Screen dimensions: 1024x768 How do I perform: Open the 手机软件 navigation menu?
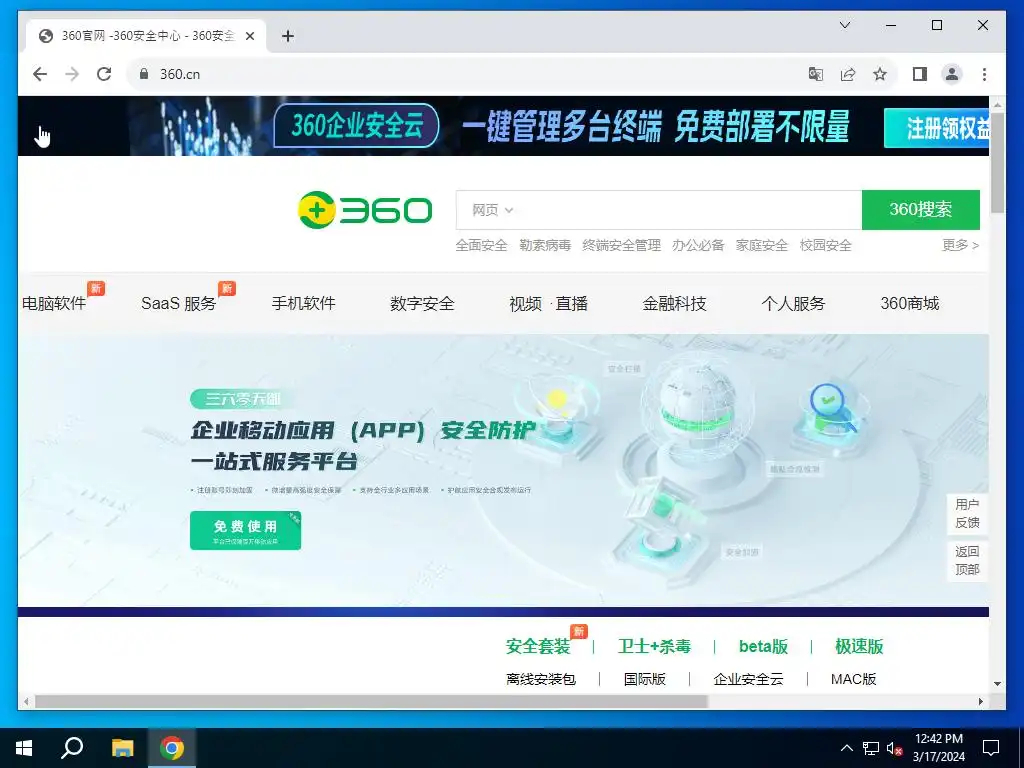click(x=304, y=303)
